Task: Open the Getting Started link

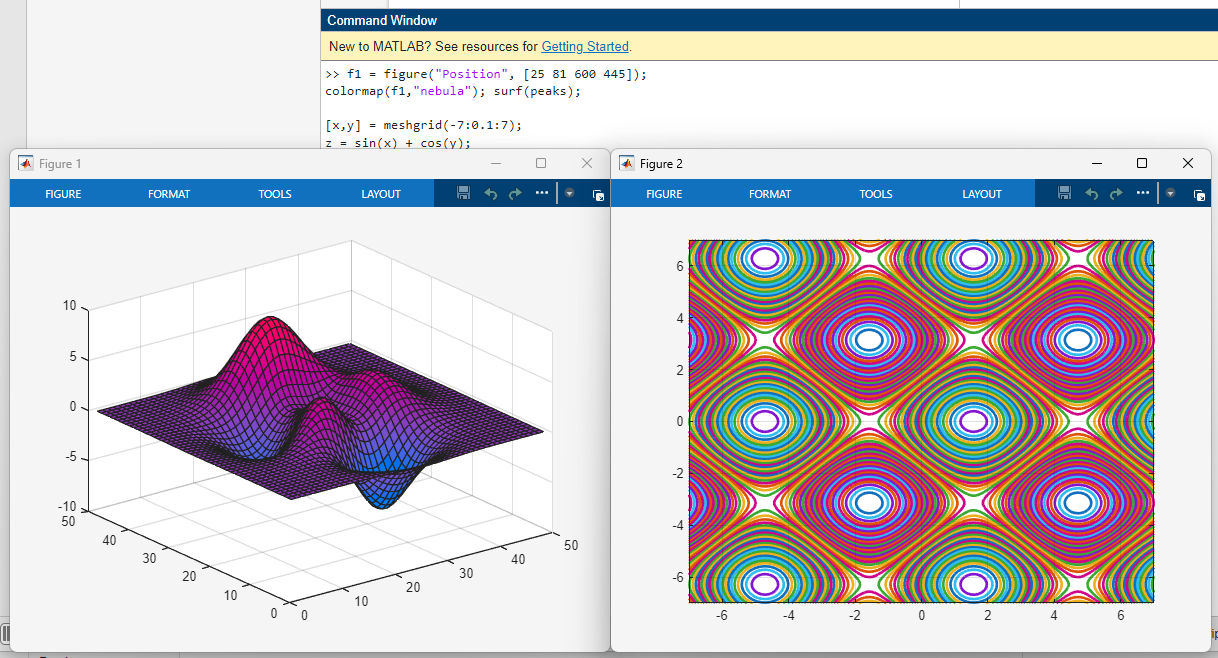Action: [585, 47]
